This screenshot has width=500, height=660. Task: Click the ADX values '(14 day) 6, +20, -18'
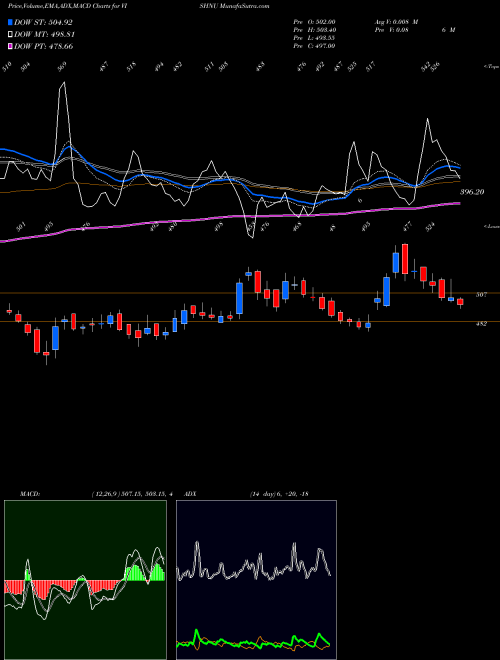[279, 494]
